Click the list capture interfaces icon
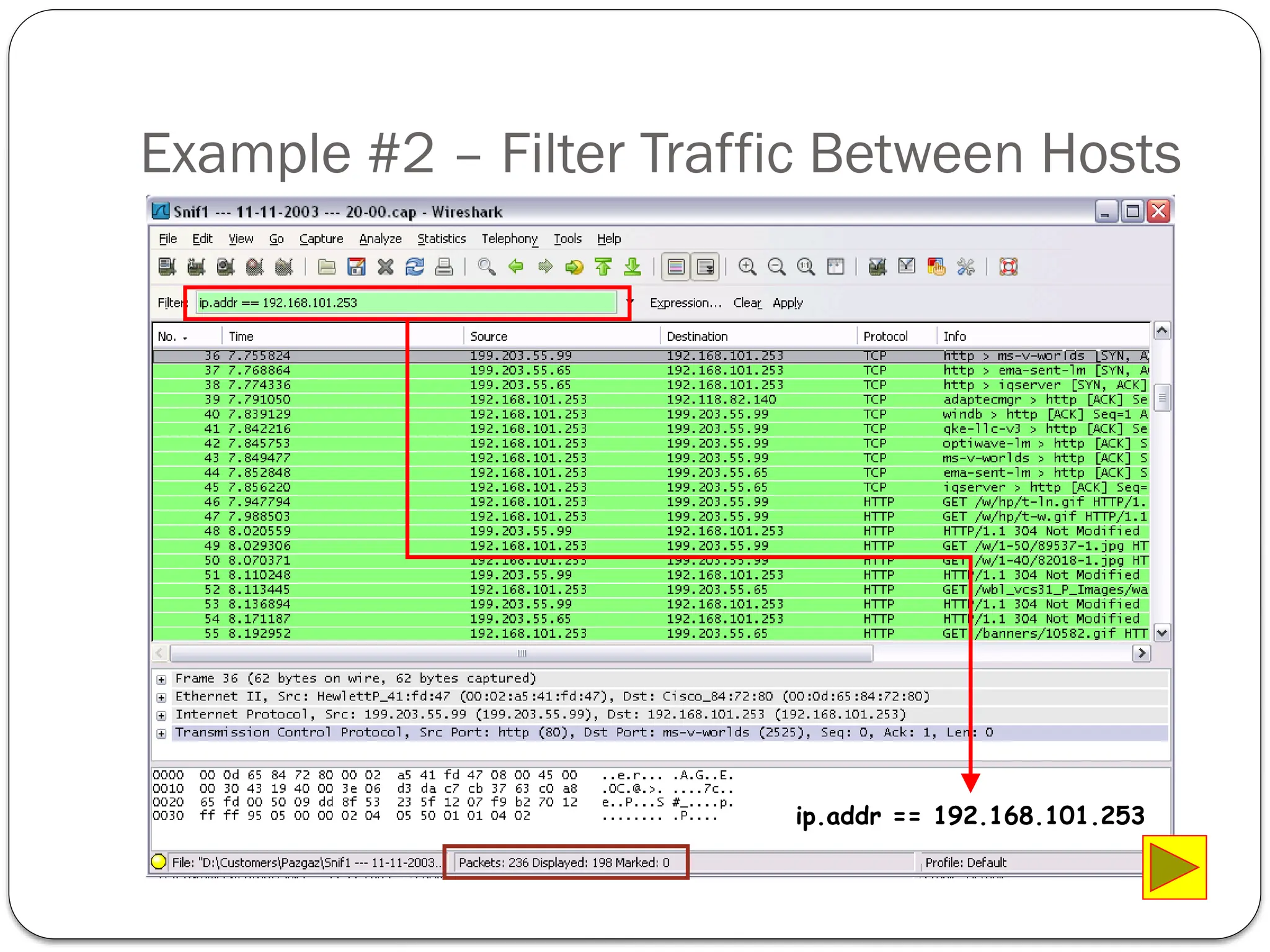 point(167,267)
